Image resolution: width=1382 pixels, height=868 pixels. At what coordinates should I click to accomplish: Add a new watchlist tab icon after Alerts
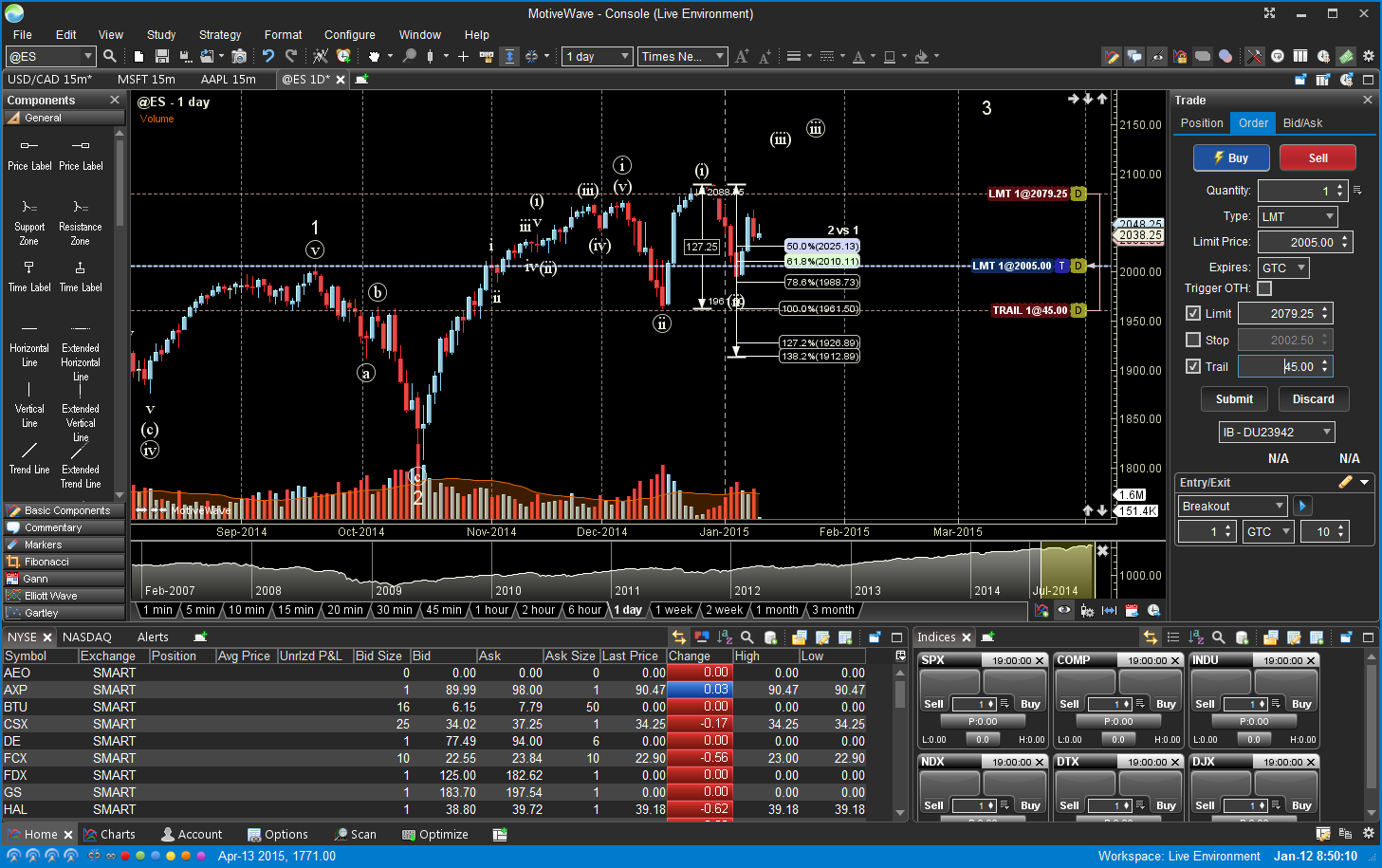click(200, 637)
